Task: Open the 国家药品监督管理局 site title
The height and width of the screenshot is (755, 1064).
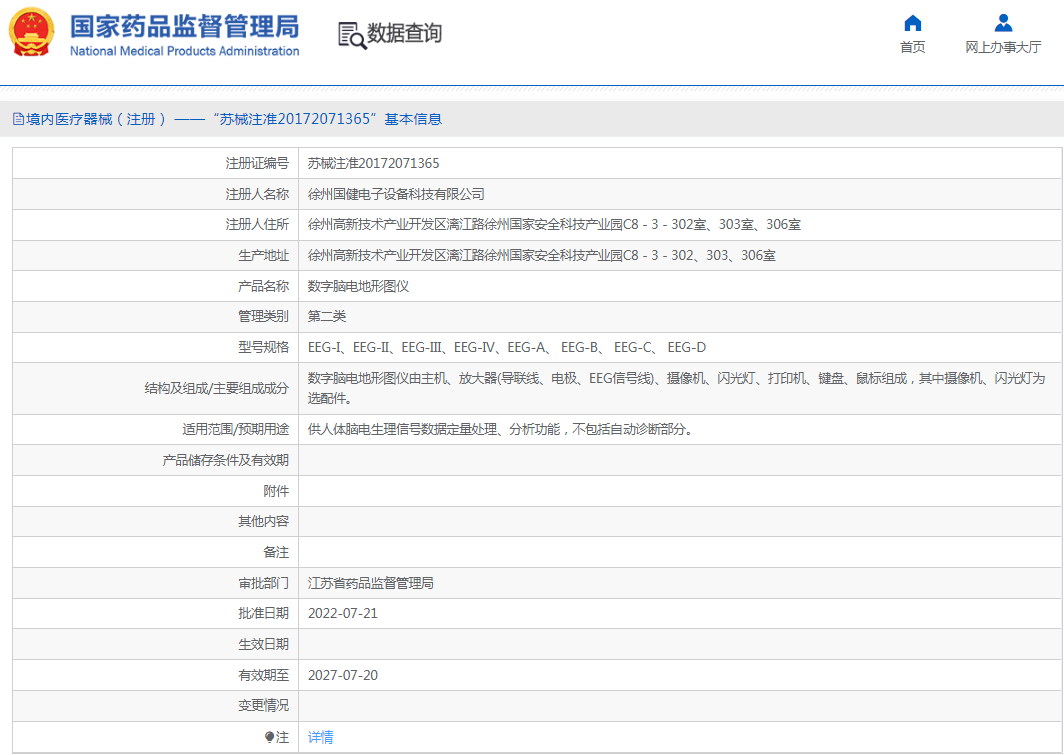Action: point(184,25)
